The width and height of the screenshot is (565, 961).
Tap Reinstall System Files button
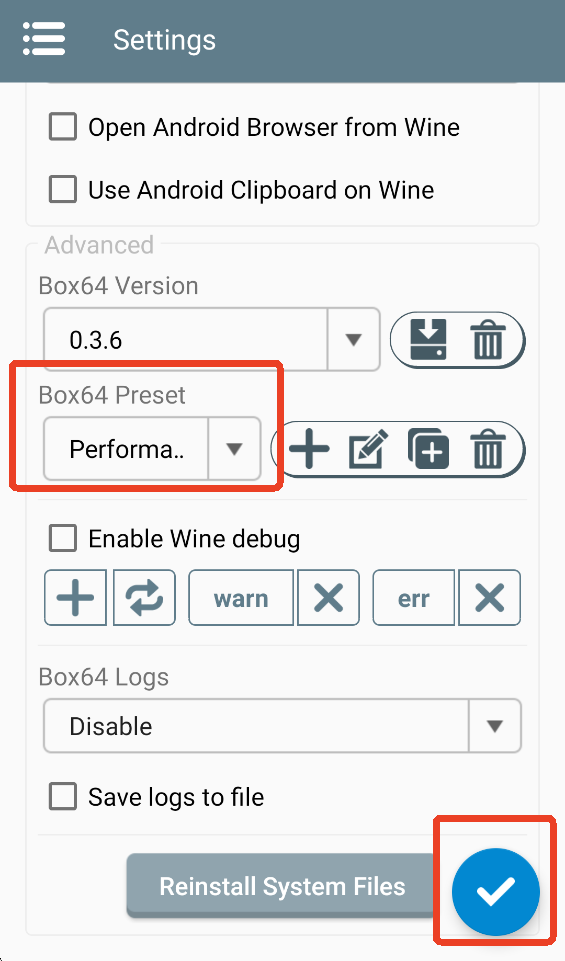pyautogui.click(x=282, y=886)
